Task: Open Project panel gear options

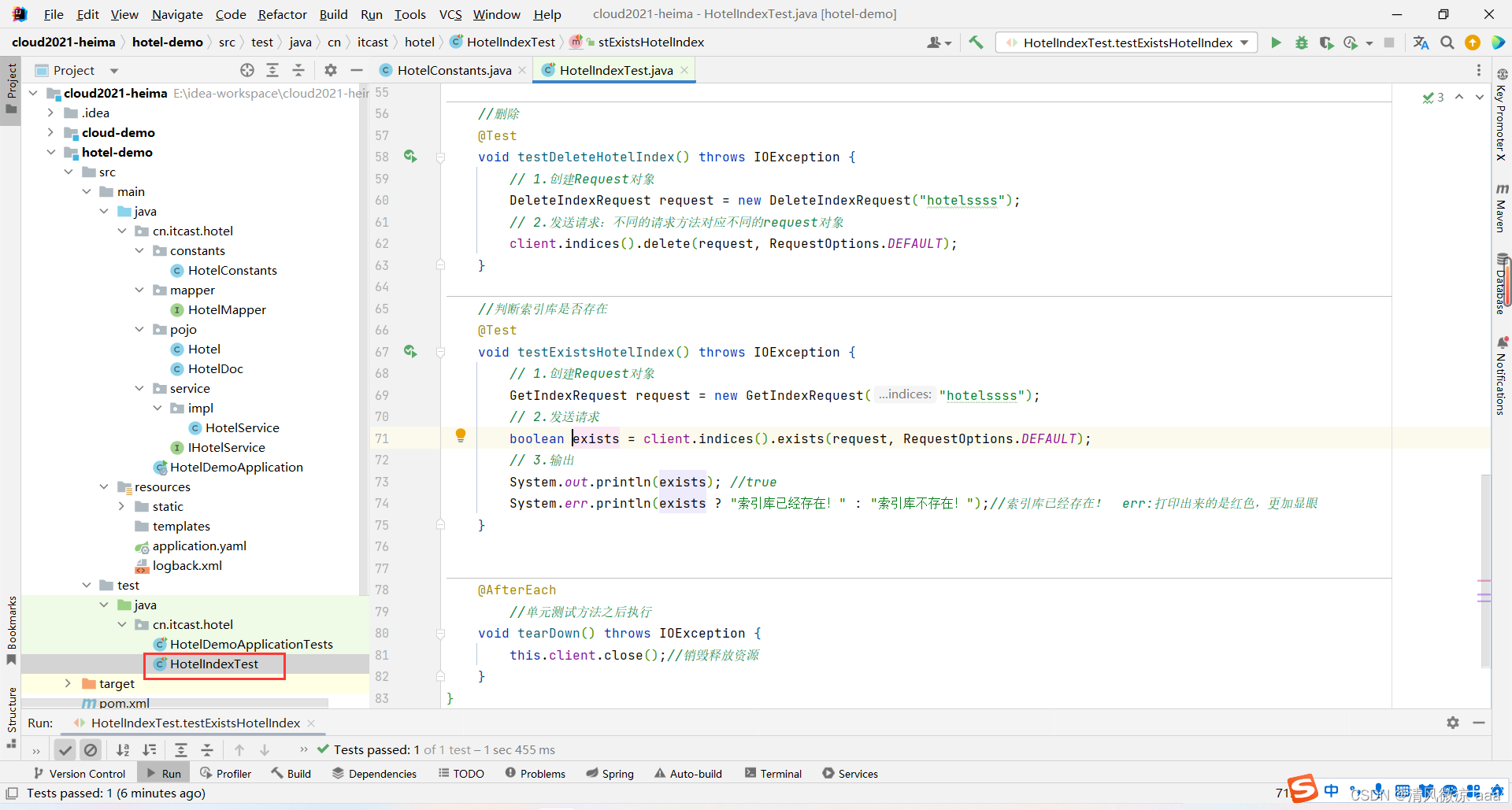Action: point(331,70)
